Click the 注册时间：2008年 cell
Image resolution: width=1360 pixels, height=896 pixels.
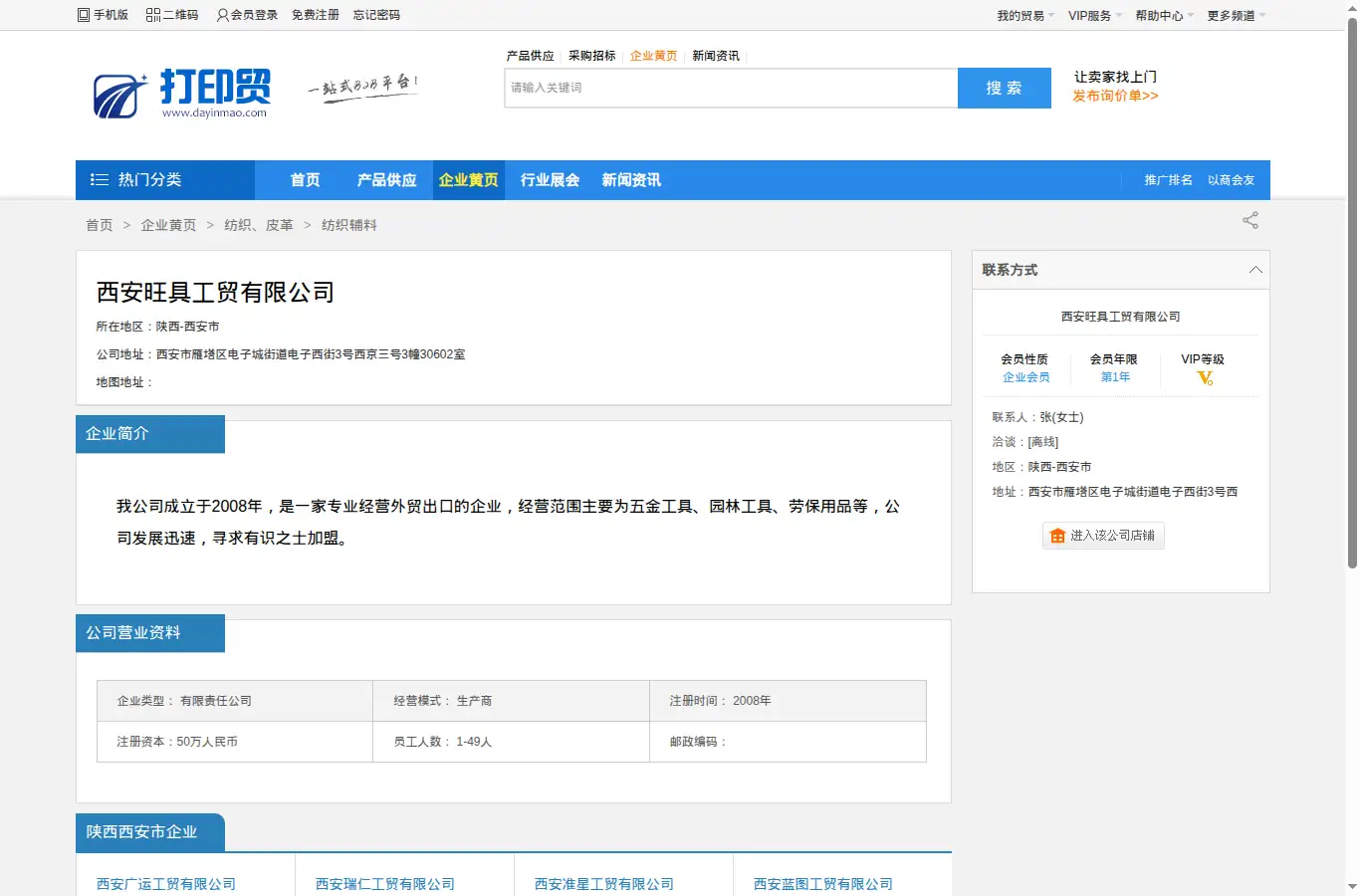[x=788, y=701]
